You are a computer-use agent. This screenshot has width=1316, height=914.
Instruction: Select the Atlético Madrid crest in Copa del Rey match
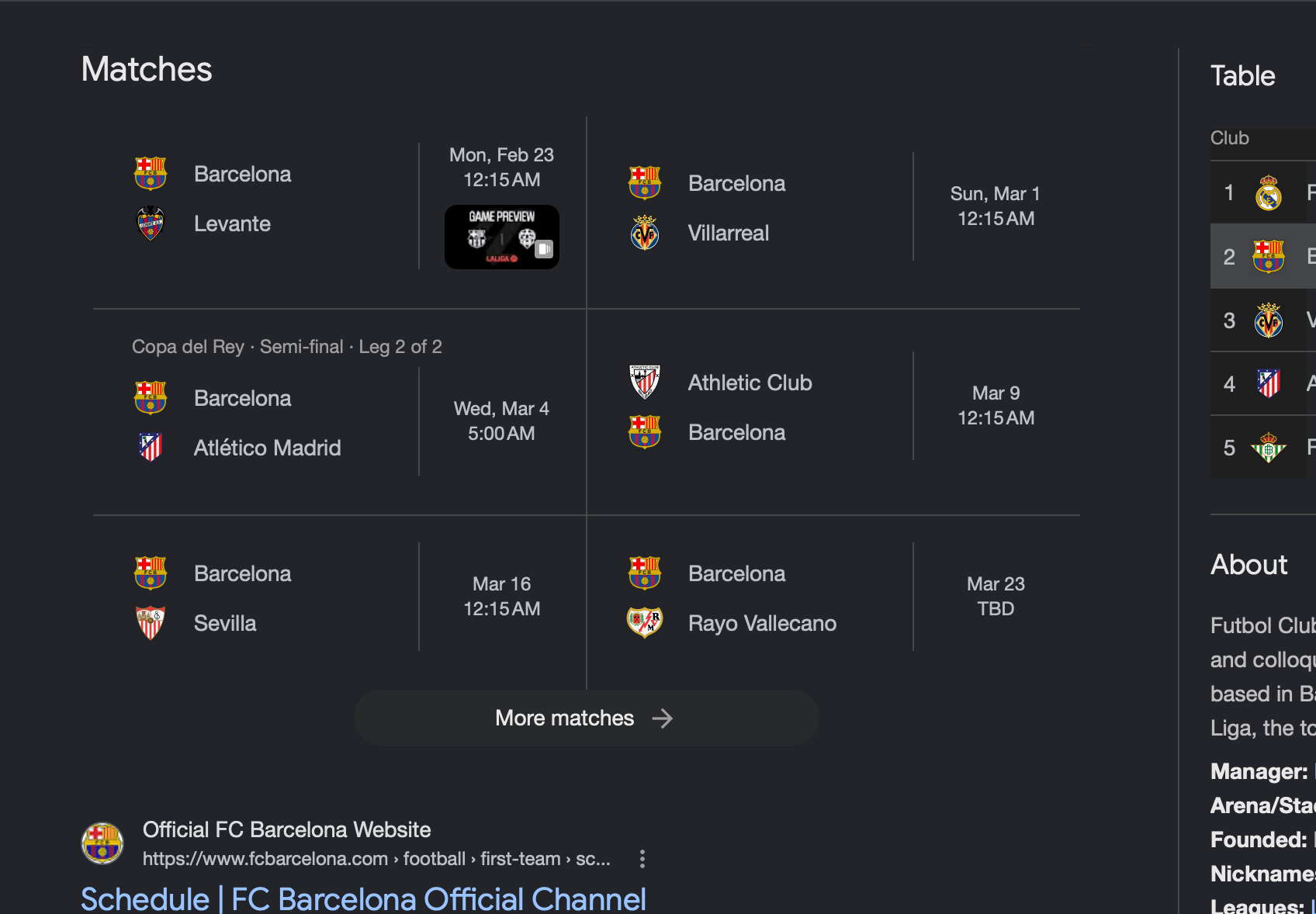151,447
